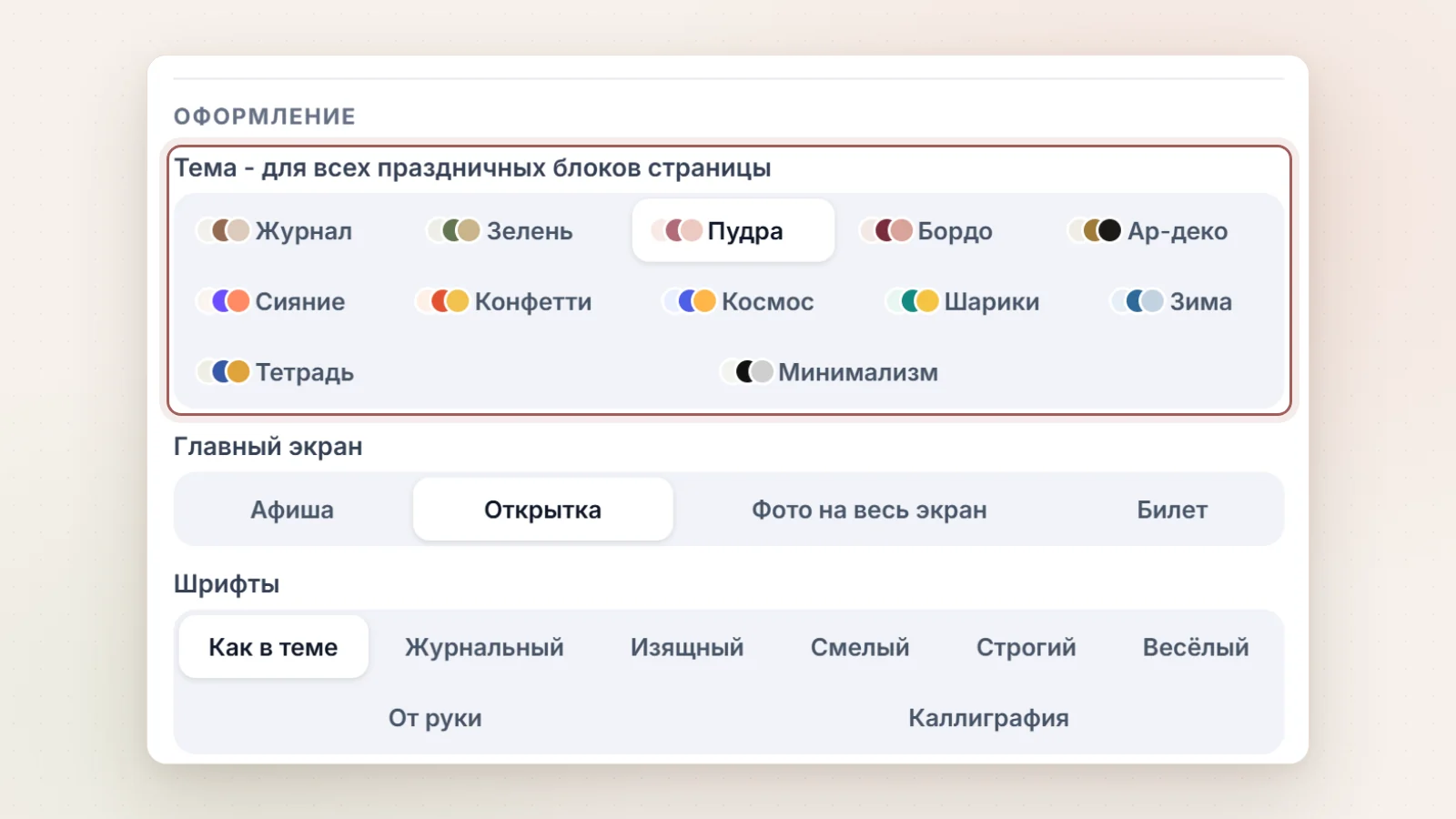Choose the Билет main screen option

pyautogui.click(x=1172, y=510)
